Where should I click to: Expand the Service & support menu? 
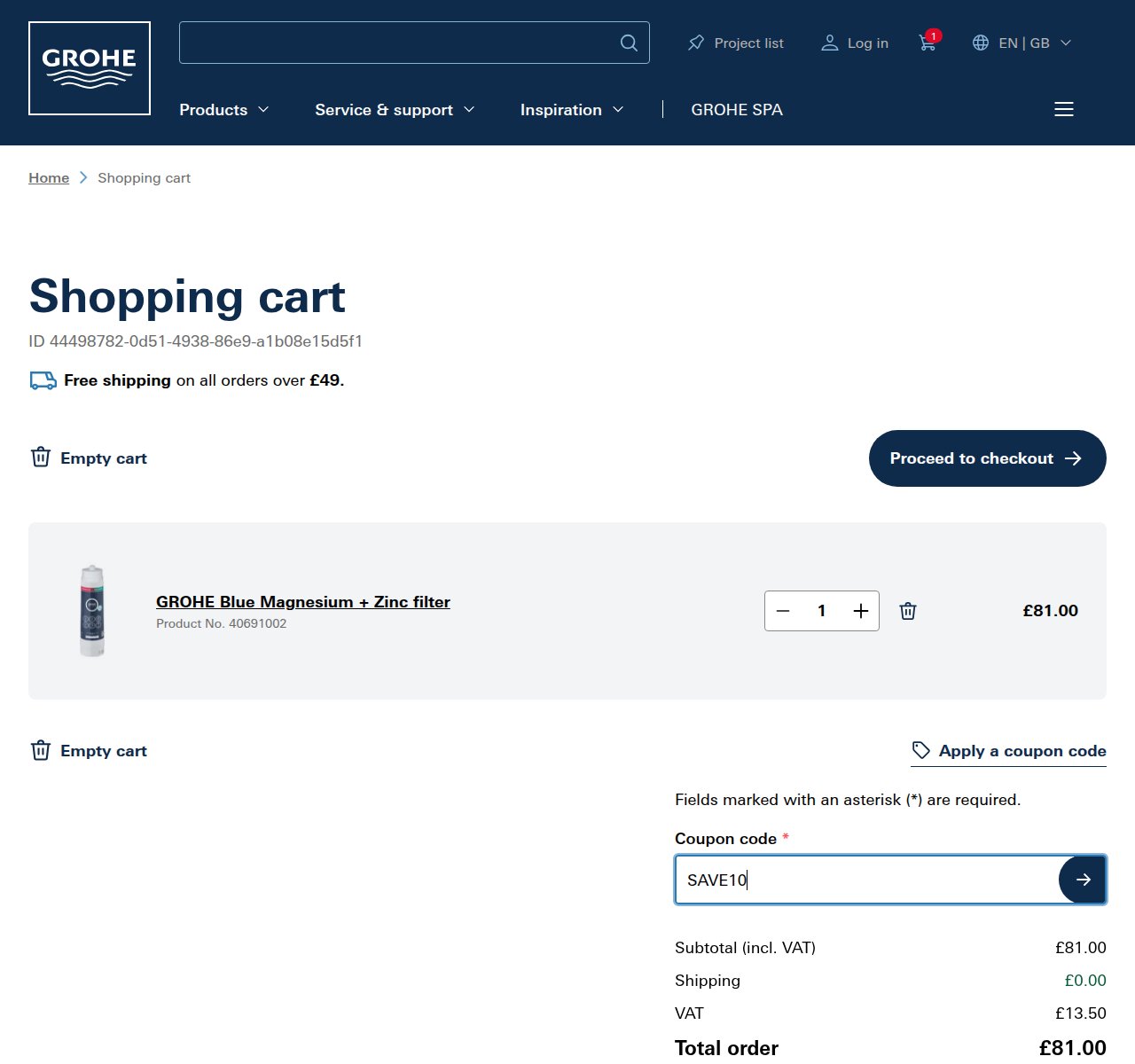395,110
